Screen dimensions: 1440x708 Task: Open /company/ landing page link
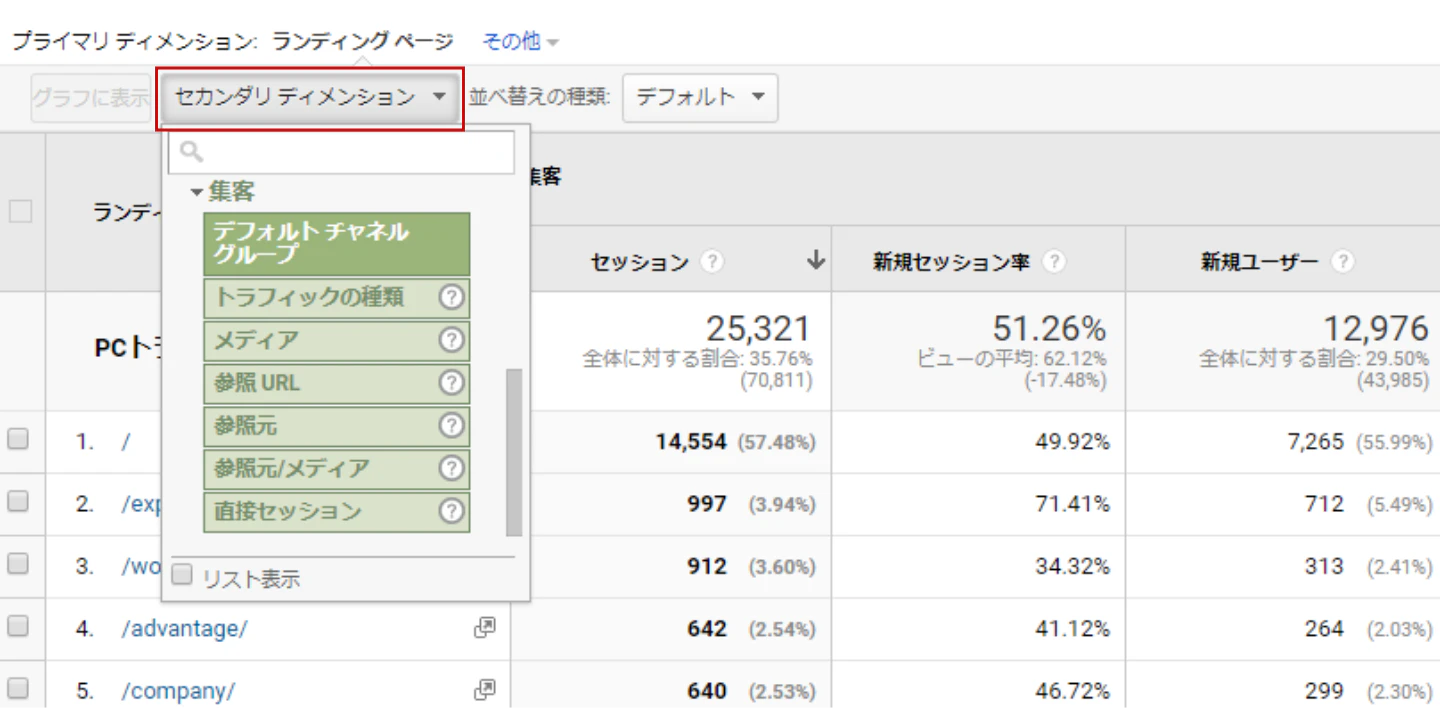[178, 691]
